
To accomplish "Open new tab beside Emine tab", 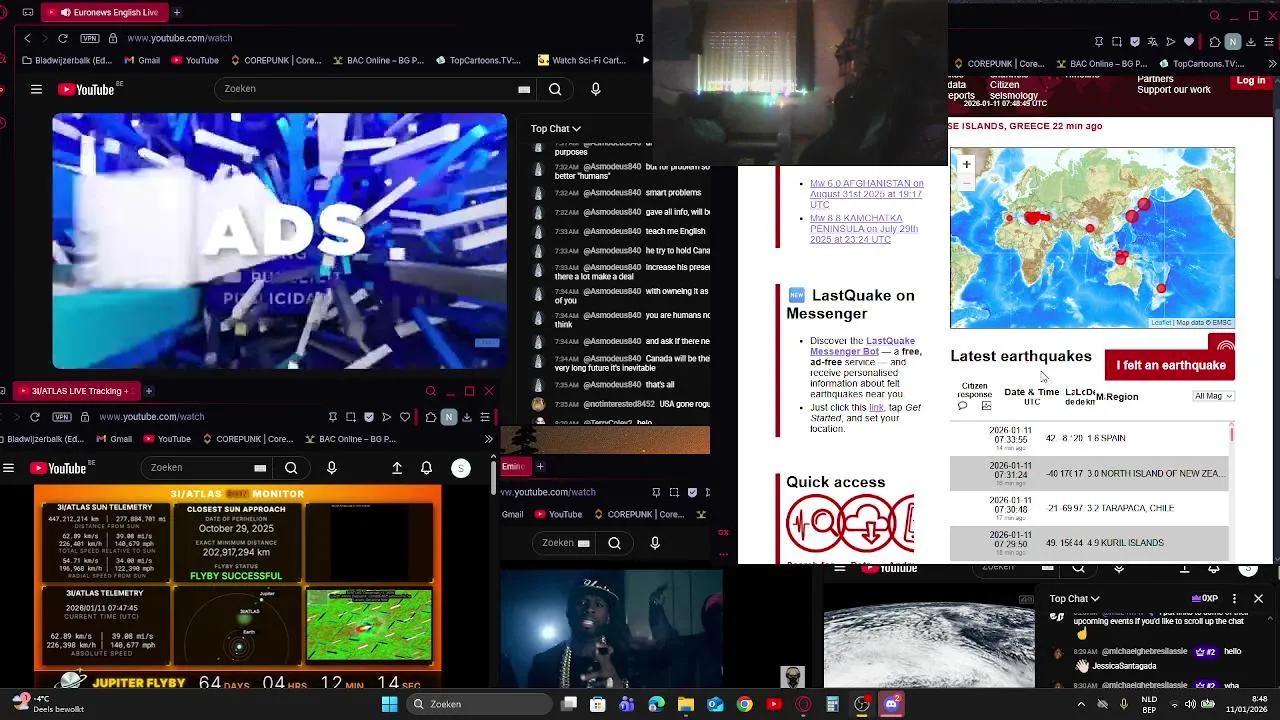I will coord(540,466).
